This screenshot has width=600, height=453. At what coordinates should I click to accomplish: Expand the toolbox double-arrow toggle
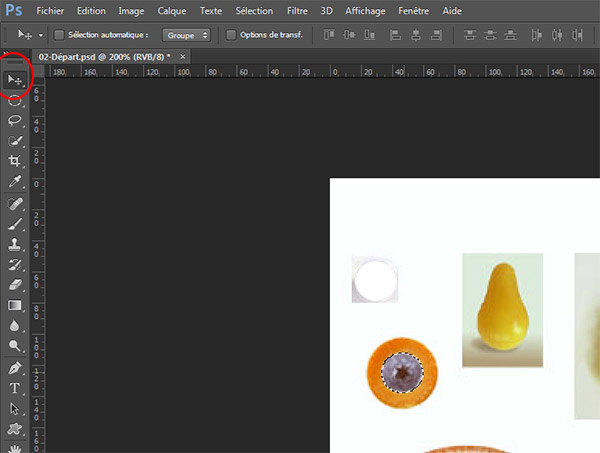5,53
